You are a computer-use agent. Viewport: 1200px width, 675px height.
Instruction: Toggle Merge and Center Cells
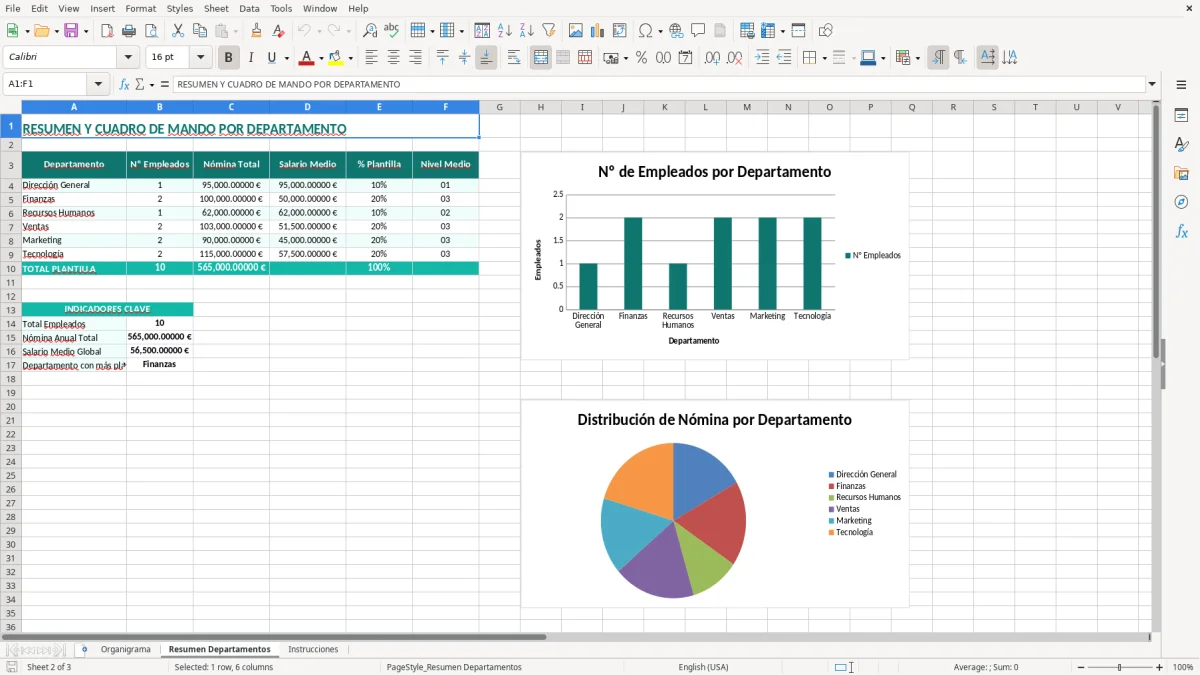click(541, 58)
